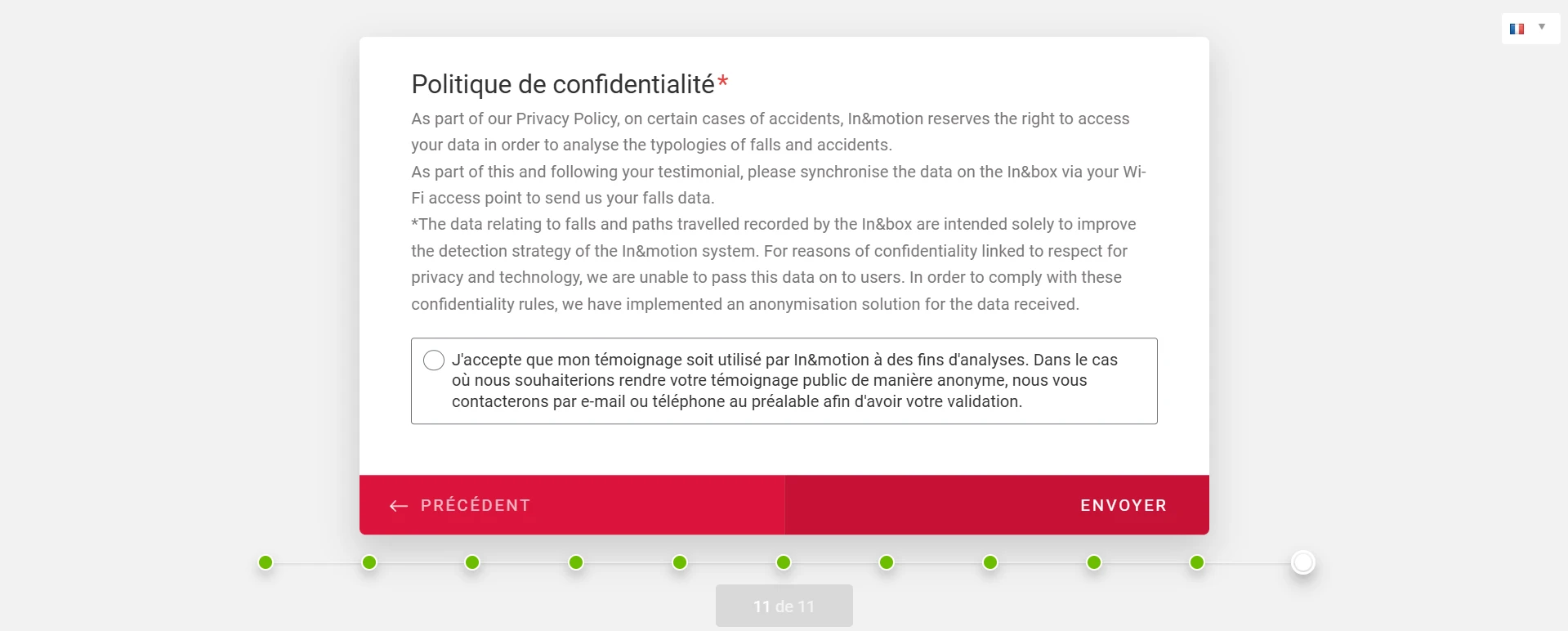Jump to step 1 on the progress tracker

[x=265, y=562]
